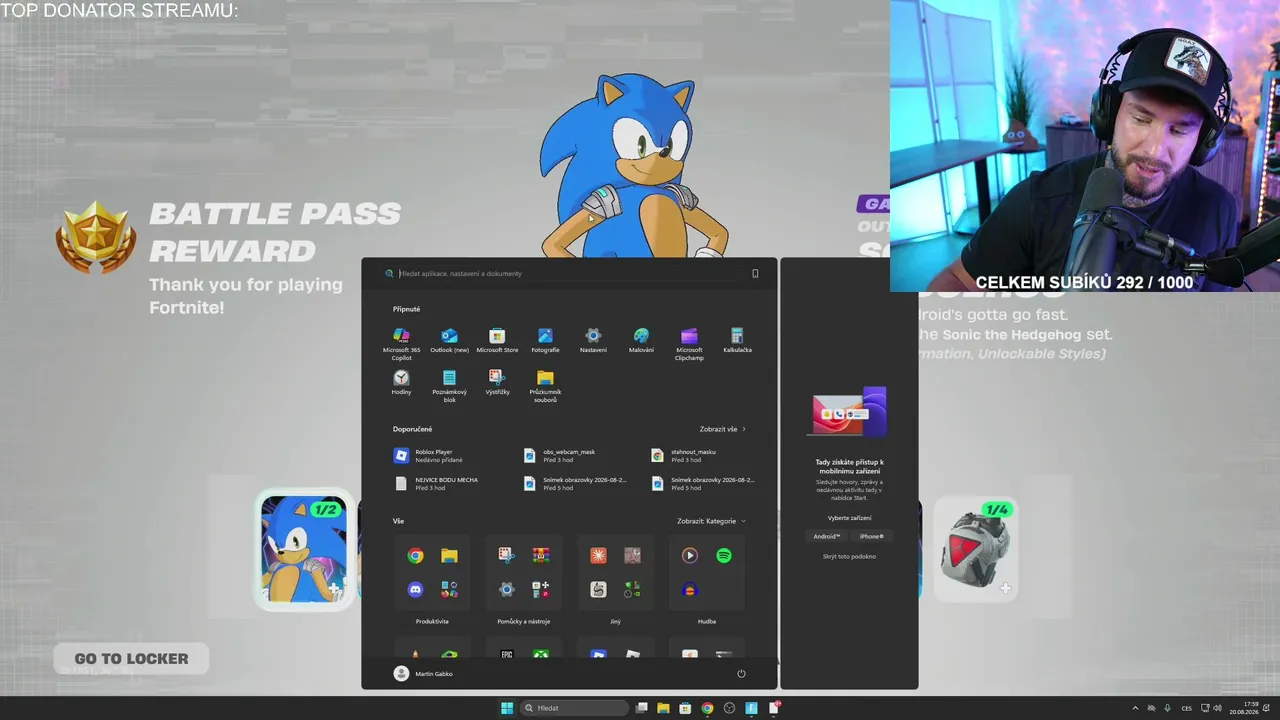This screenshot has height=720, width=1280.
Task: Select the 1/4 back bling reward thumbnail
Action: tap(975, 549)
